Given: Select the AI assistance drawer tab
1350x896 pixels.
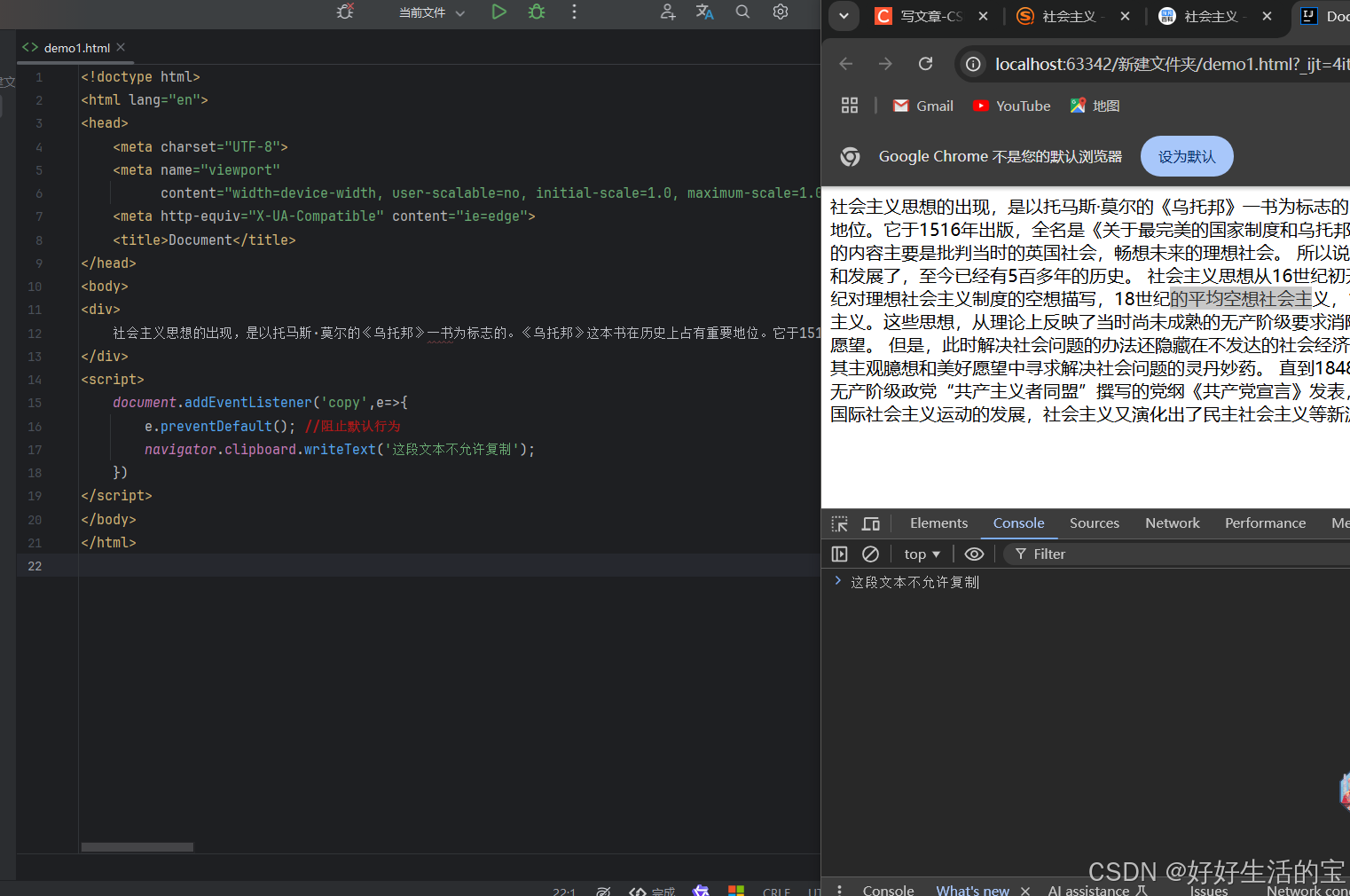Looking at the screenshot, I should tap(1097, 890).
